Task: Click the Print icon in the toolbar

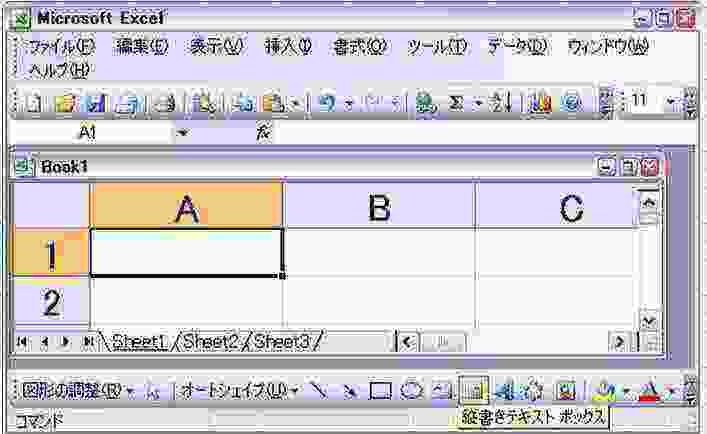Action: point(125,103)
